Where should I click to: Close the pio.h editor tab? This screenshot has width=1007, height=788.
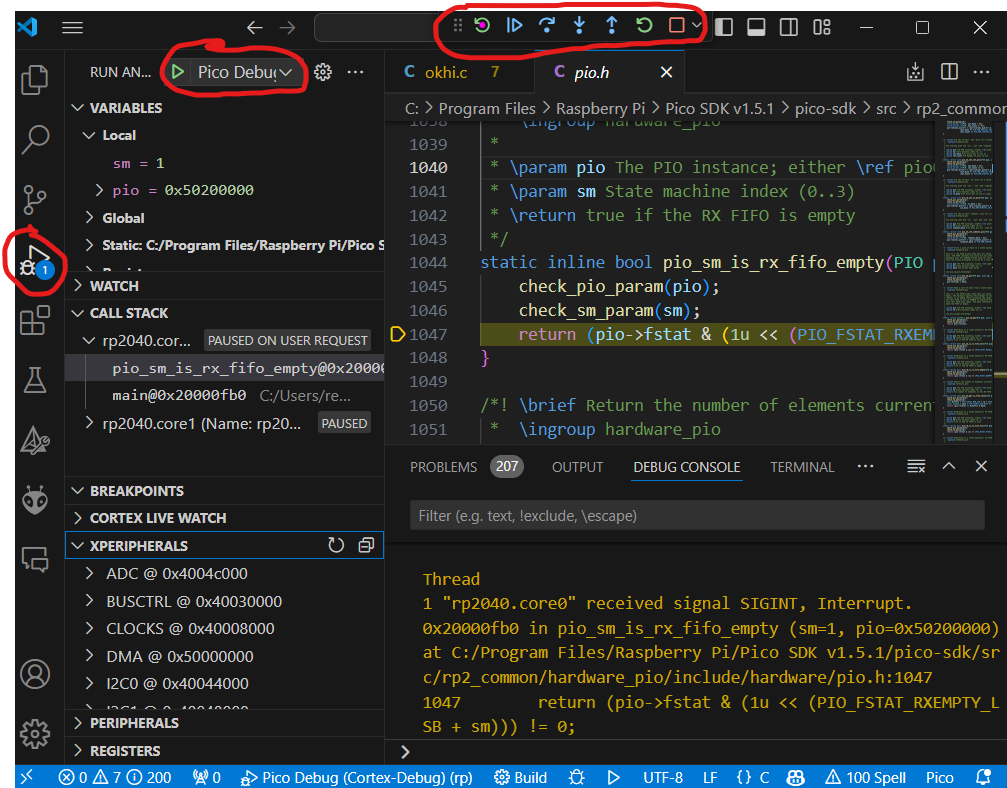click(667, 73)
